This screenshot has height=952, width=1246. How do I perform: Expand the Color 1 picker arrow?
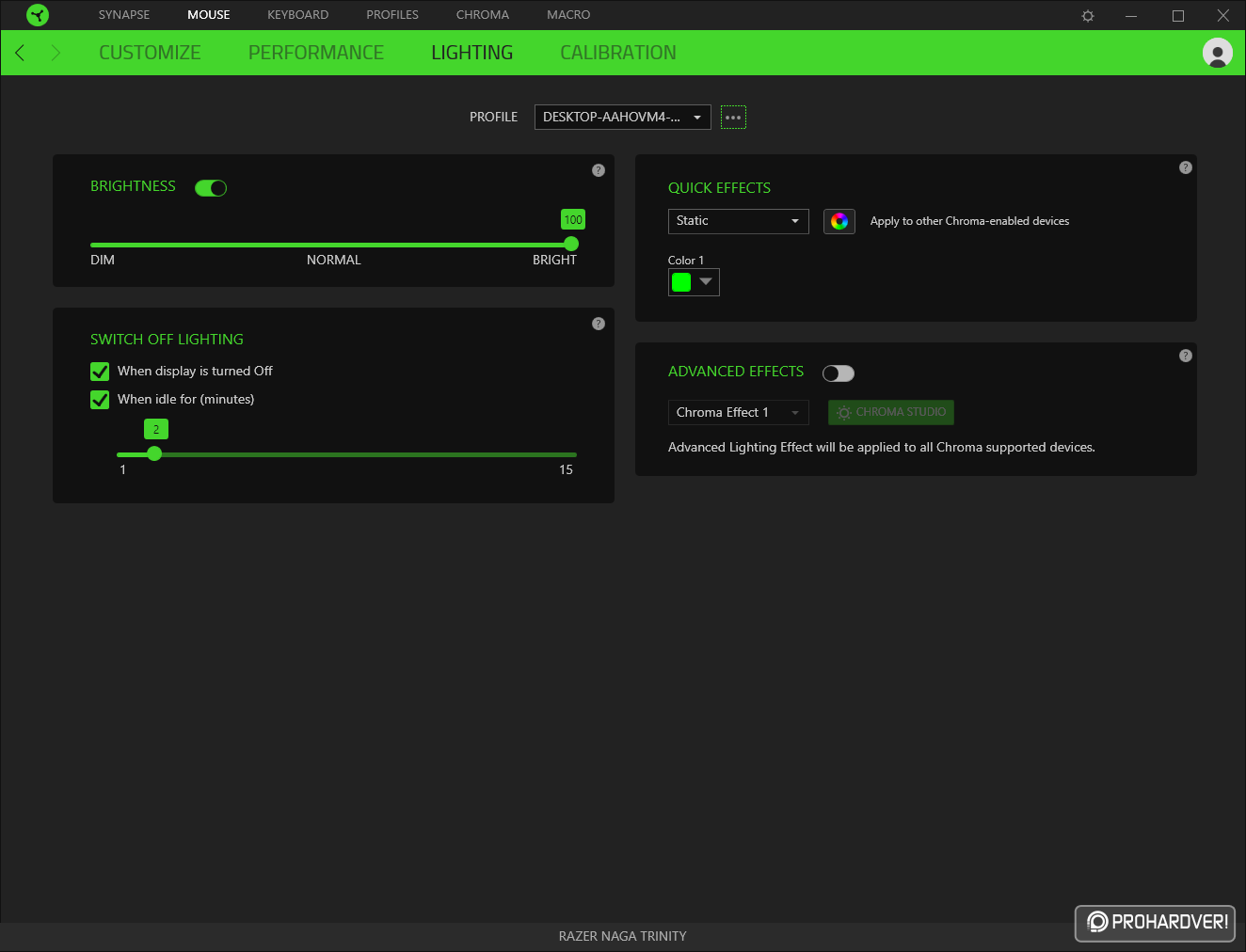706,281
